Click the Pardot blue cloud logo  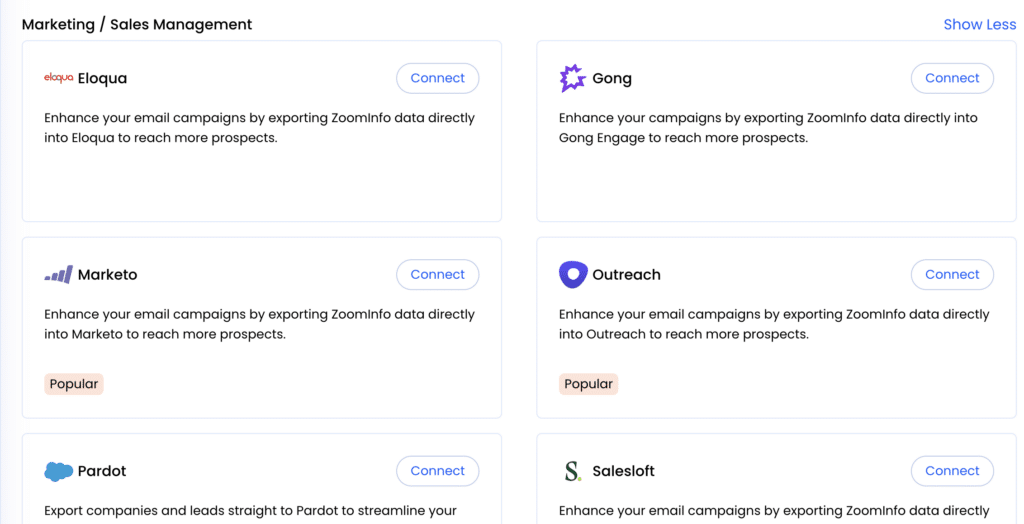(x=58, y=471)
